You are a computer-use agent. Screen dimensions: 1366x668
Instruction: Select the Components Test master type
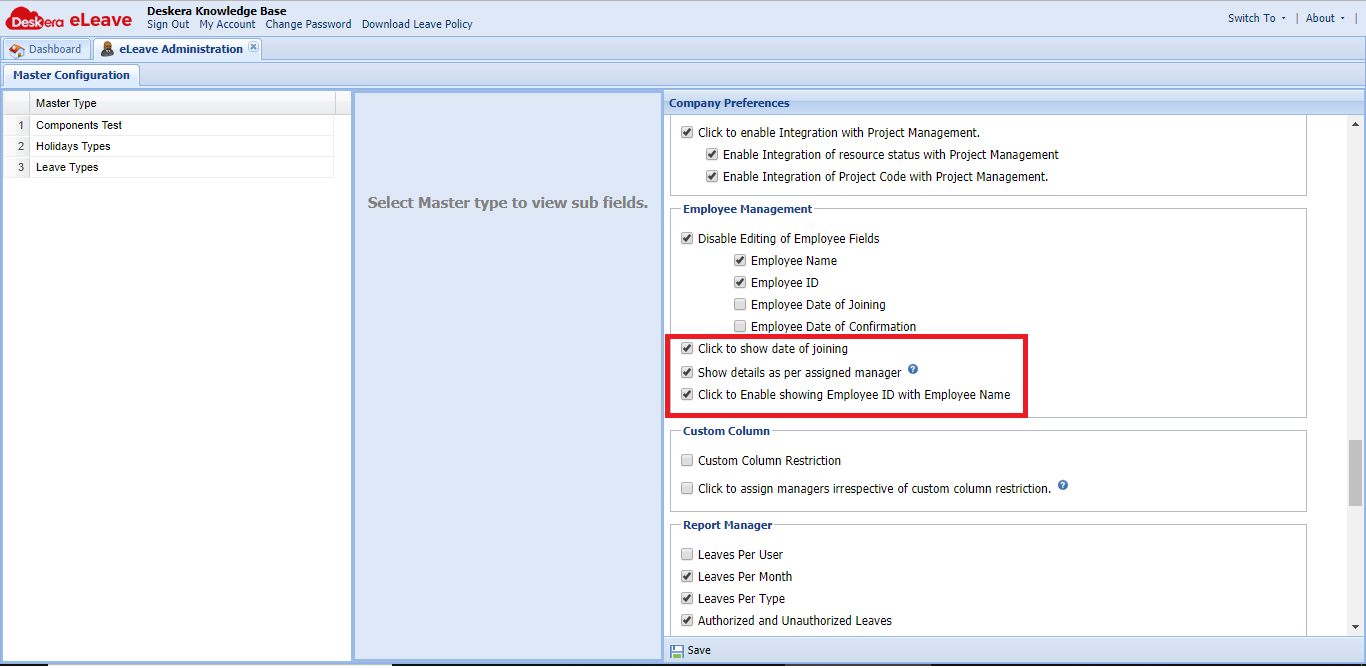168,125
